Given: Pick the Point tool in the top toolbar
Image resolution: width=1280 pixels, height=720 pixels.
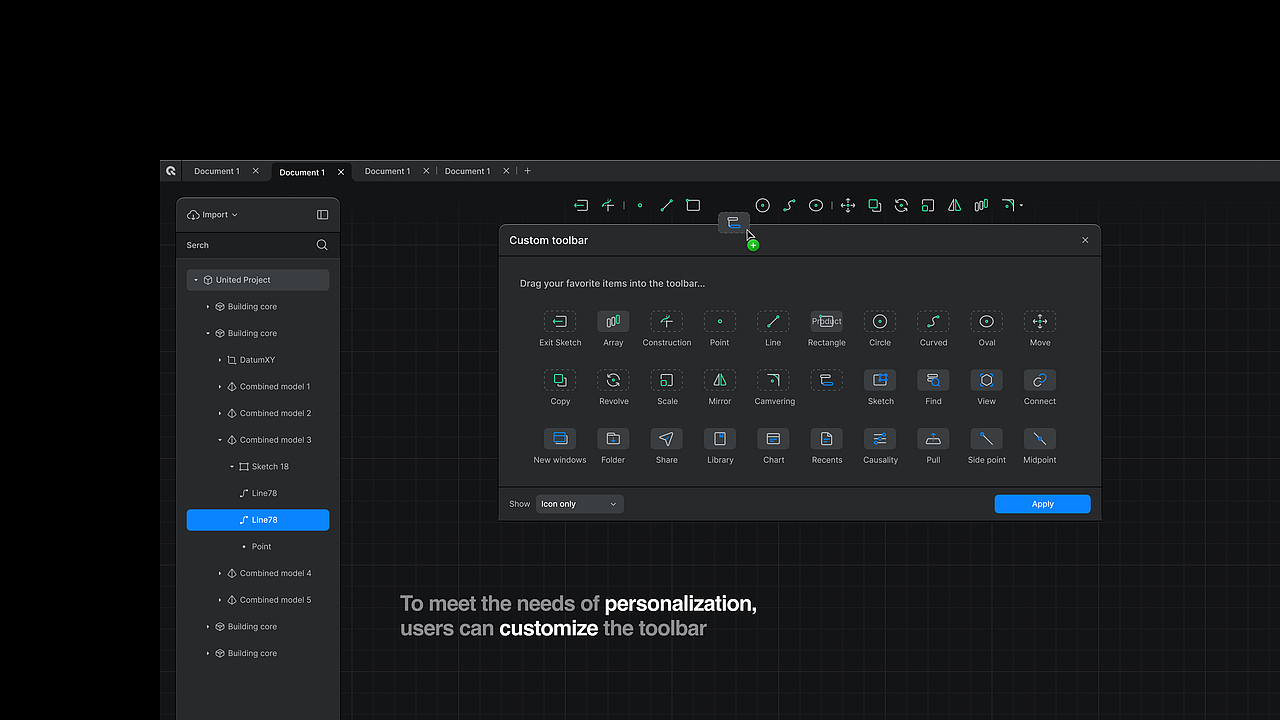Looking at the screenshot, I should point(640,205).
